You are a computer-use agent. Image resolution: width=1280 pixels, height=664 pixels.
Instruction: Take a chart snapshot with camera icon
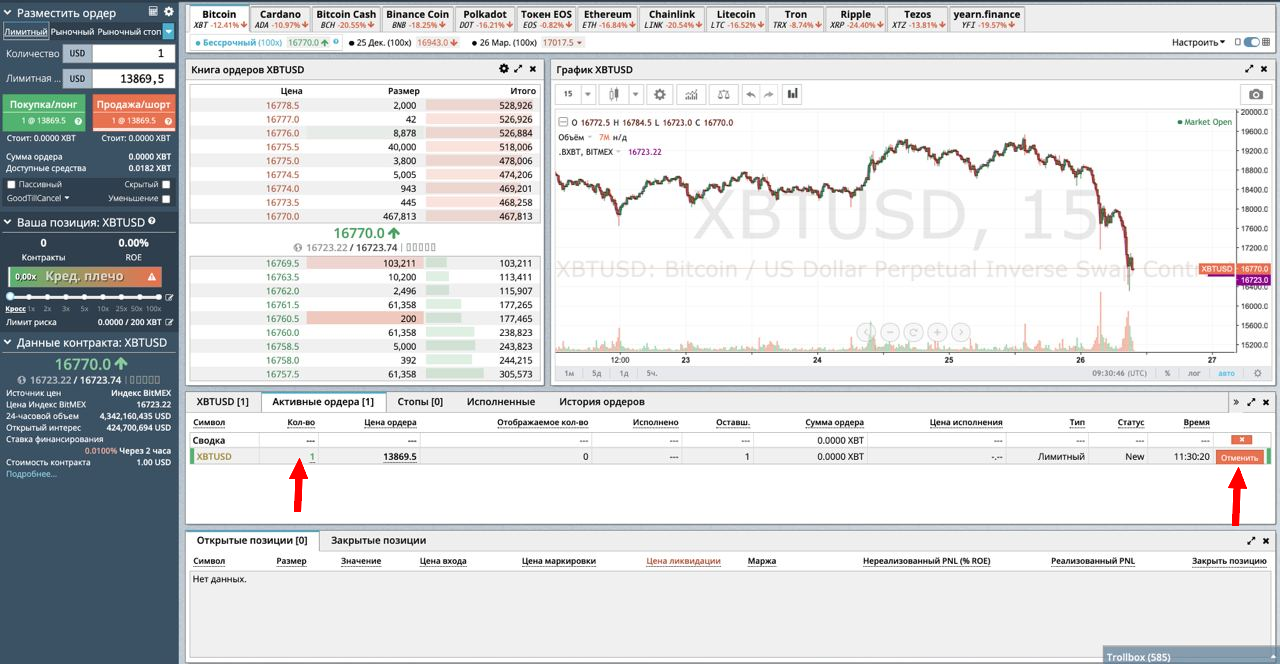pos(1254,94)
